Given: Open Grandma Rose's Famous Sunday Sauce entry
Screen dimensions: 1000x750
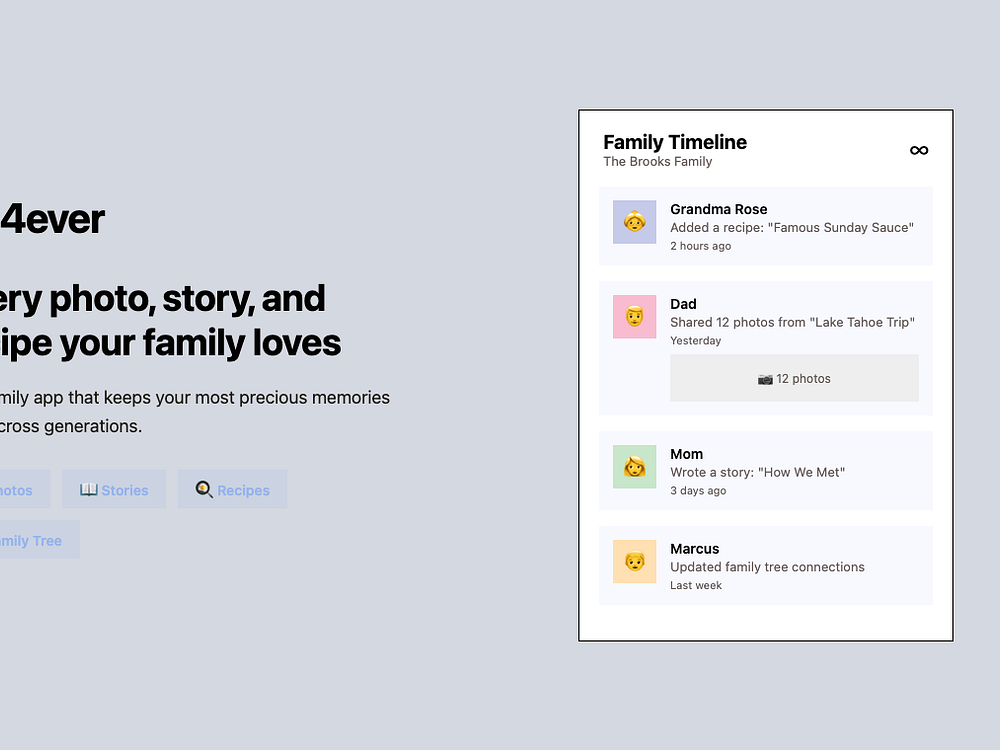Looking at the screenshot, I should [765, 226].
